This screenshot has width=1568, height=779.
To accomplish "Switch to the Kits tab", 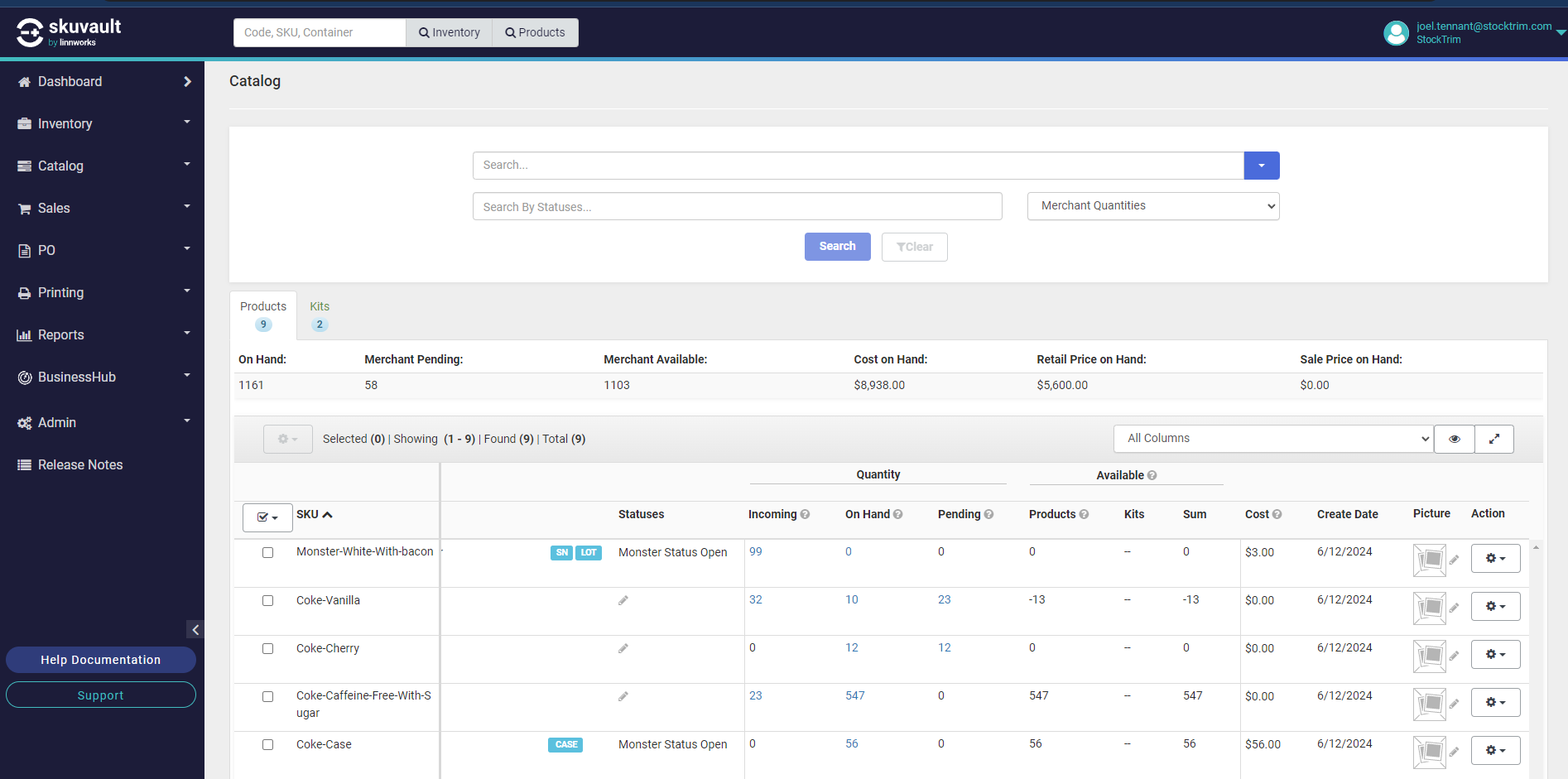I will pos(320,315).
